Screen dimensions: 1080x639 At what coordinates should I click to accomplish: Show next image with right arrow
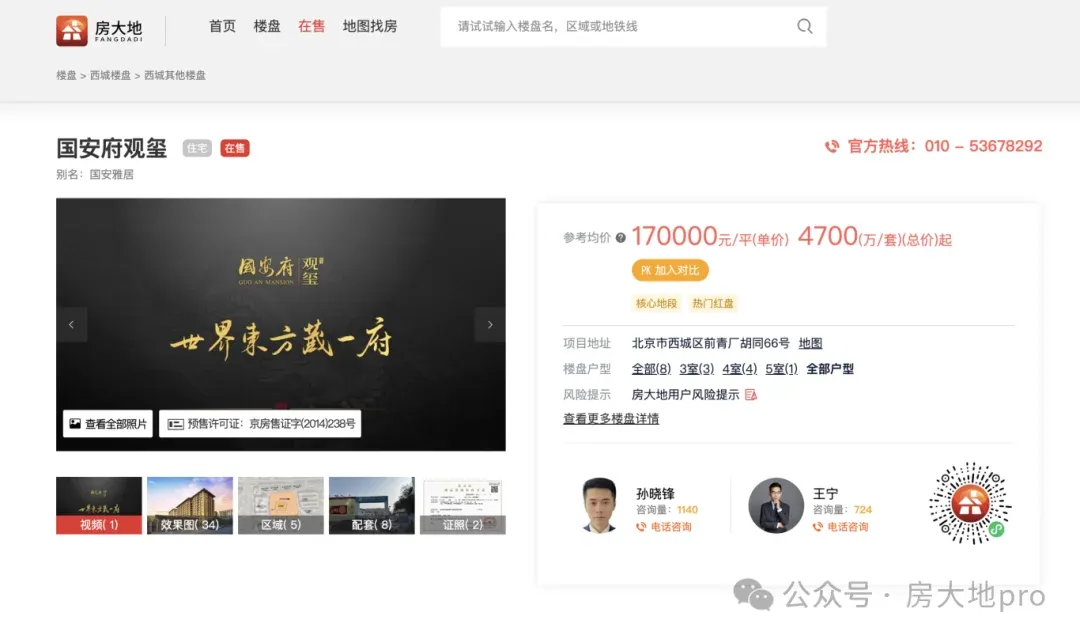point(490,324)
